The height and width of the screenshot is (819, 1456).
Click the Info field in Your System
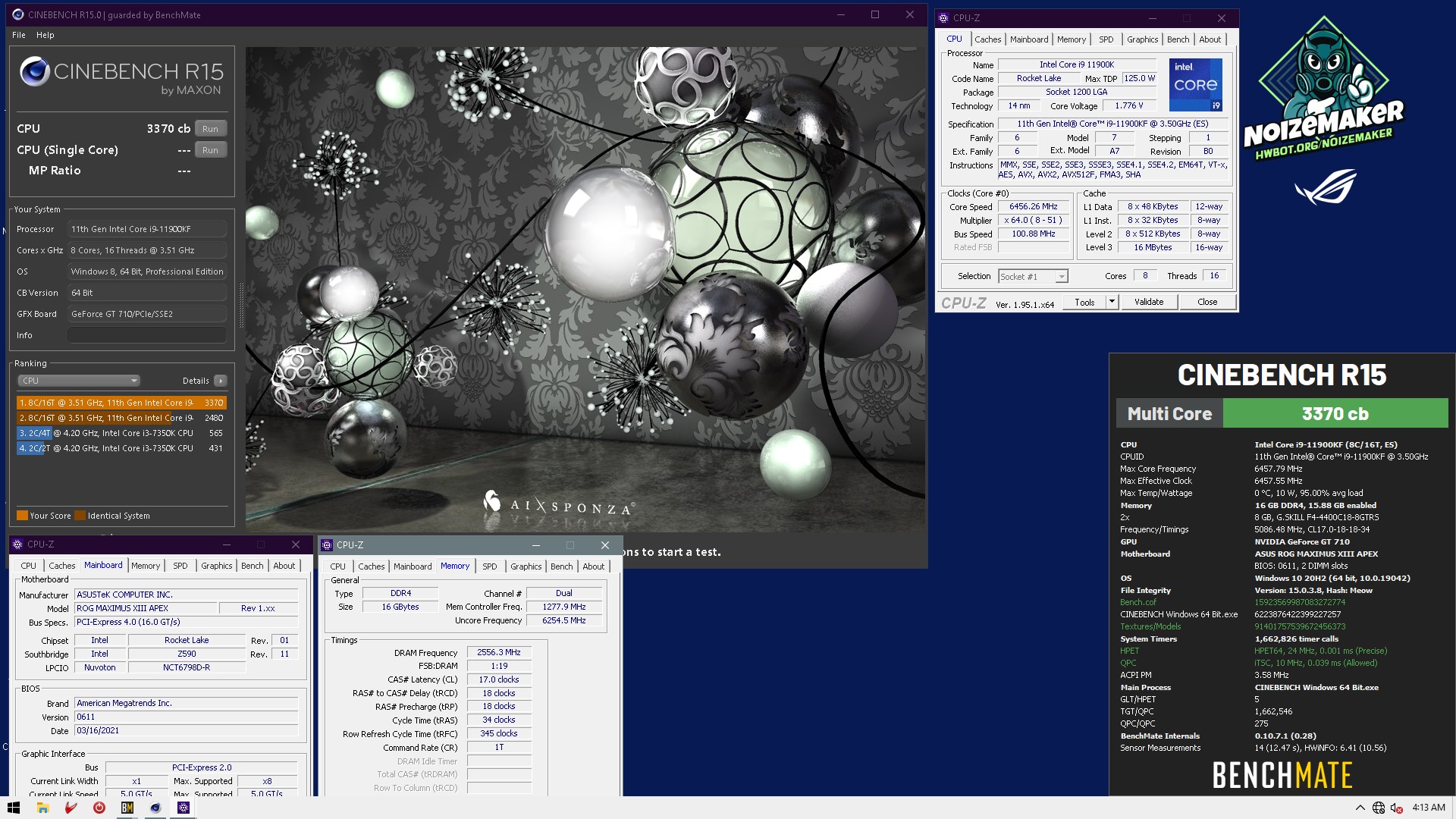[x=147, y=335]
